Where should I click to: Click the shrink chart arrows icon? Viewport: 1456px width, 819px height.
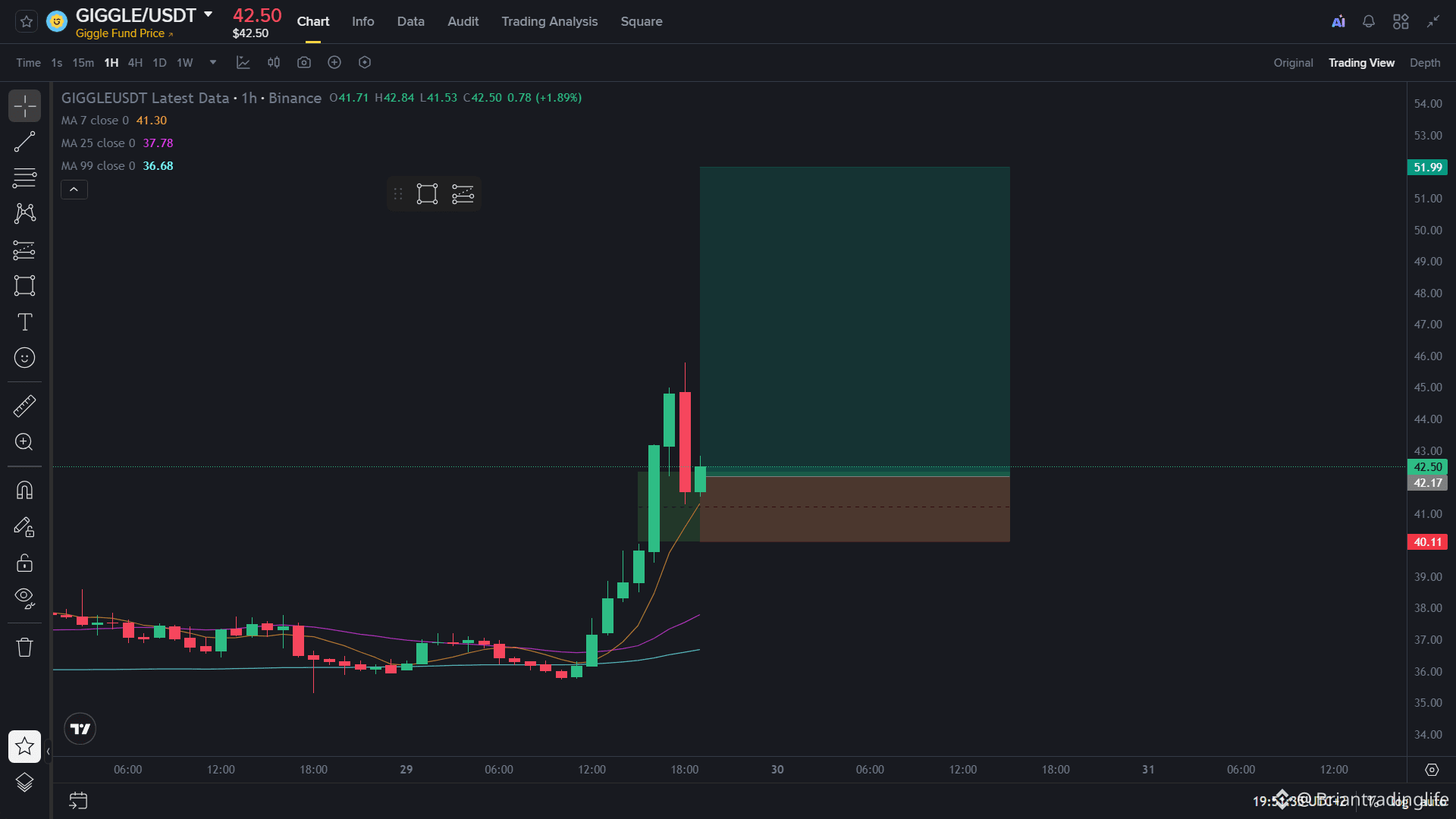[1432, 22]
